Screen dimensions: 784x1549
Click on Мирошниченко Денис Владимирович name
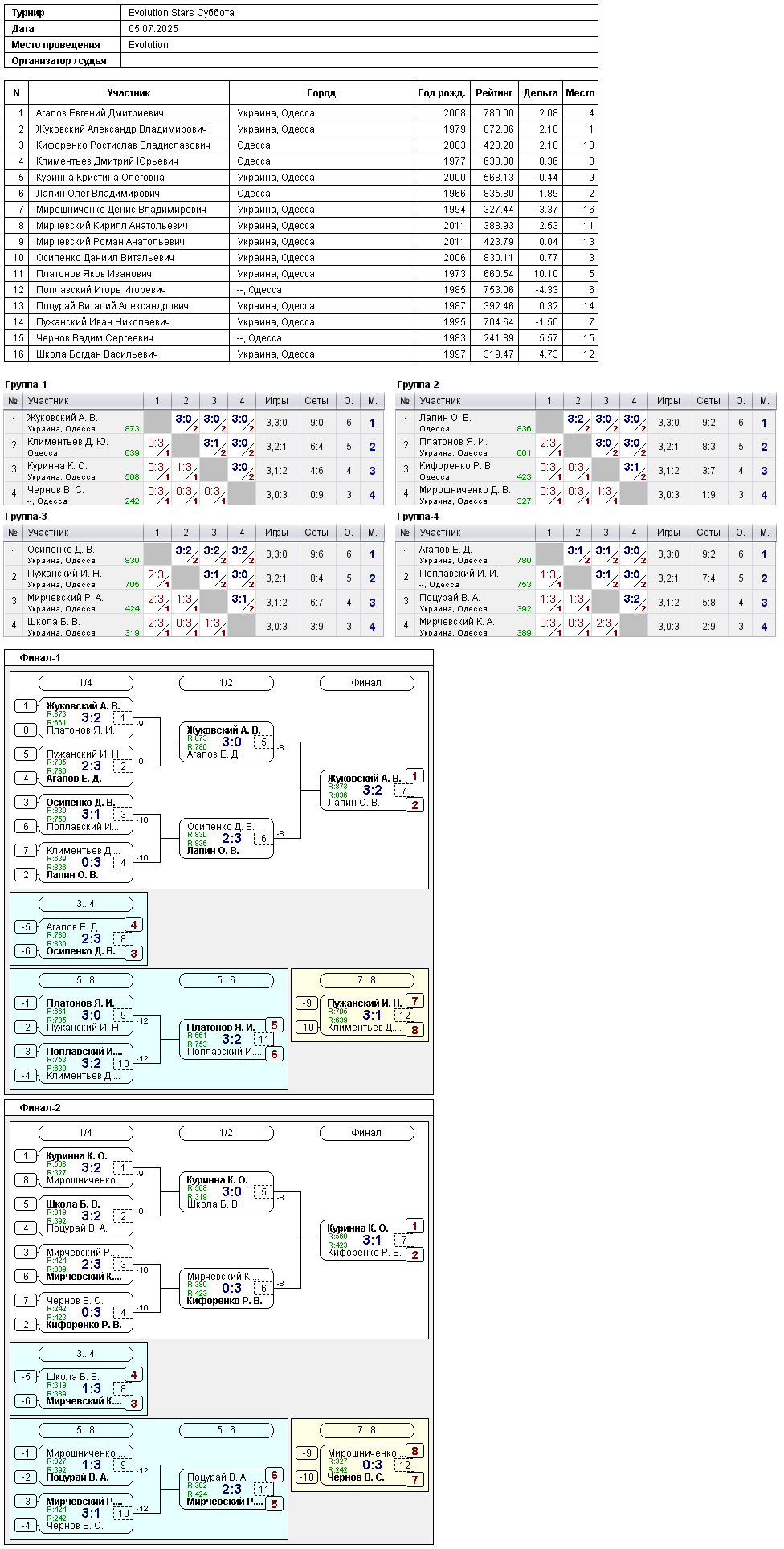pyautogui.click(x=120, y=210)
